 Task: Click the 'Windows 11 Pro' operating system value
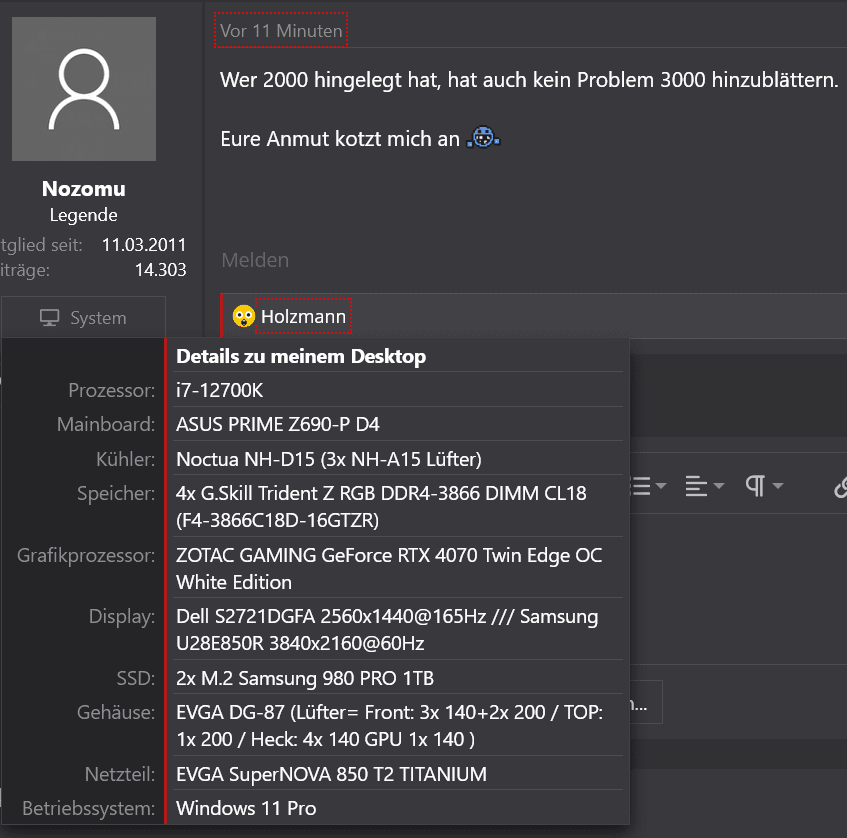point(246,808)
